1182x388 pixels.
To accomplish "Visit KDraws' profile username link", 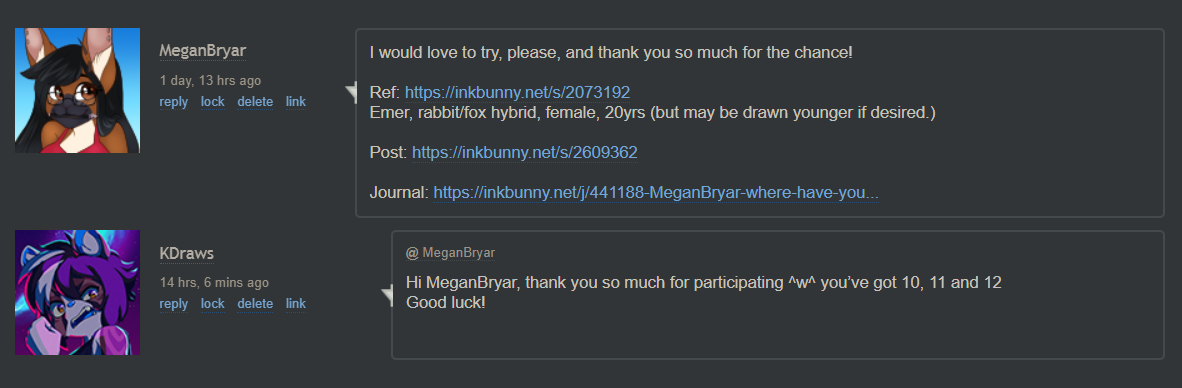I will [x=187, y=254].
